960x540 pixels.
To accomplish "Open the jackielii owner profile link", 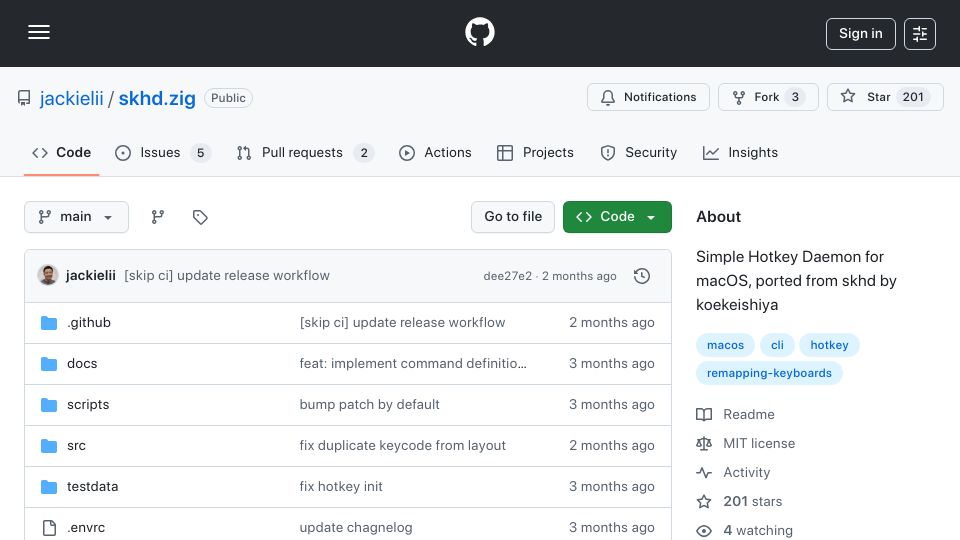I will click(x=71, y=98).
